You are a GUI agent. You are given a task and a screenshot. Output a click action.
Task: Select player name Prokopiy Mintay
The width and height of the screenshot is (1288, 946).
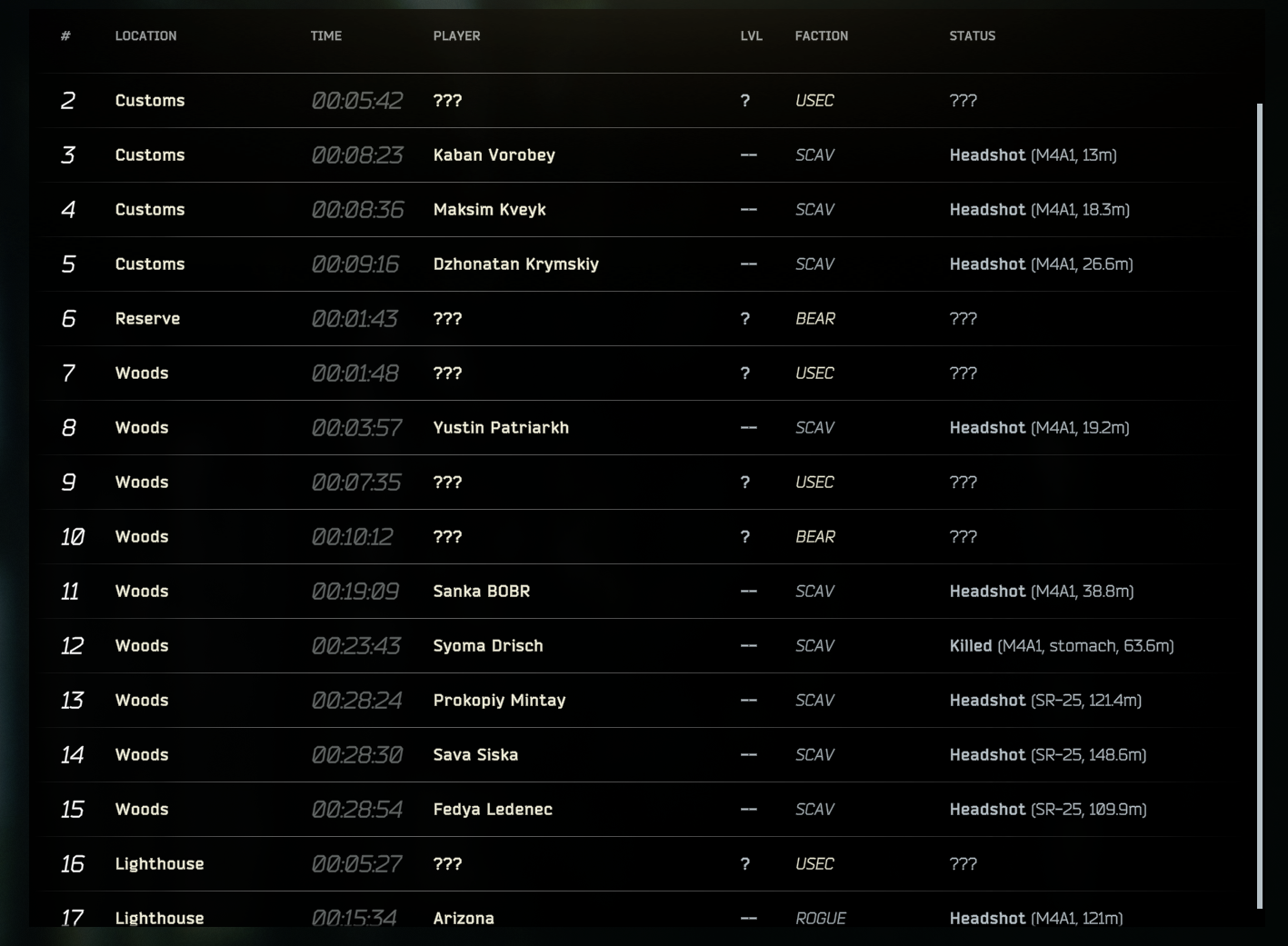tap(500, 701)
